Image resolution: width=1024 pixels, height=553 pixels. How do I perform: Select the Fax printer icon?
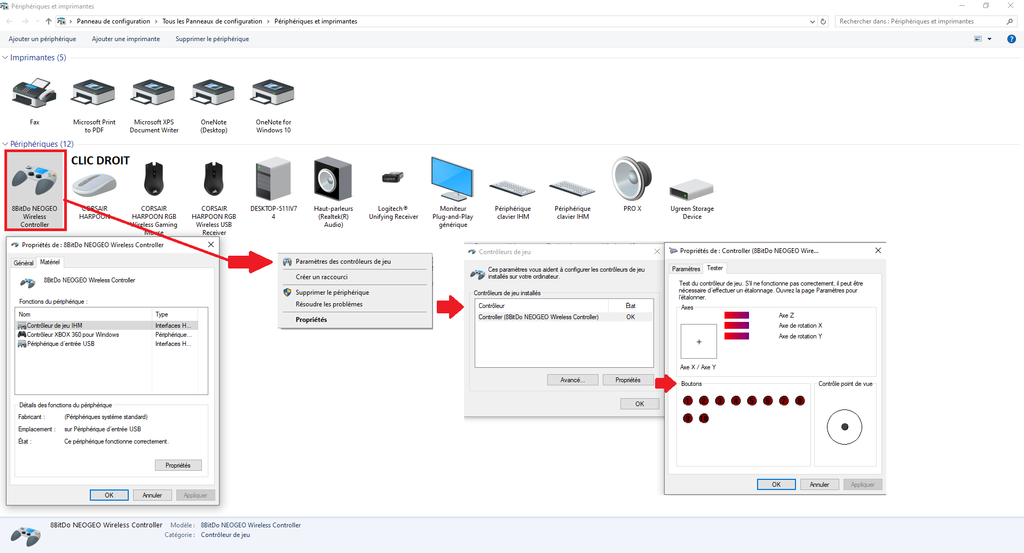34,97
